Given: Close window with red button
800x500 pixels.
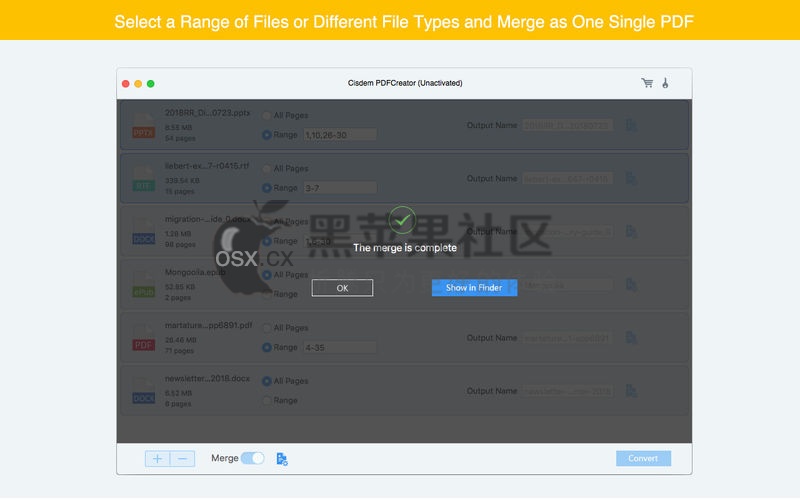Looking at the screenshot, I should [x=126, y=84].
